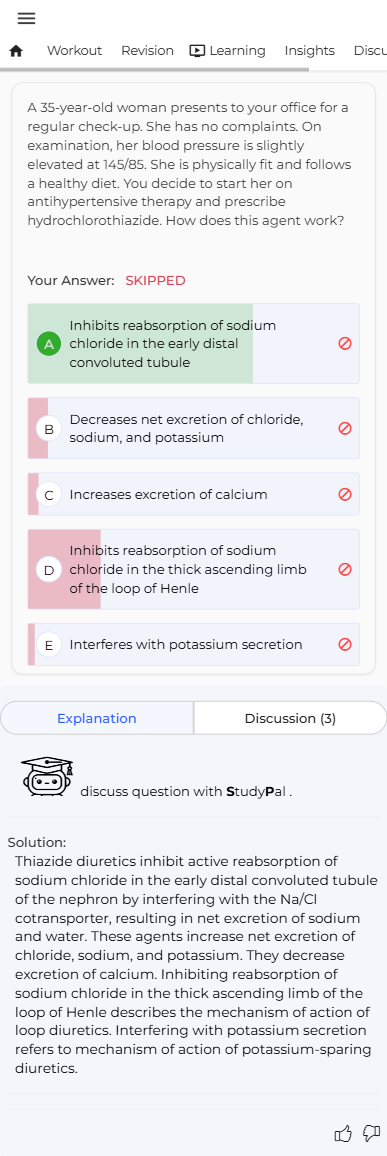Image resolution: width=387 pixels, height=1156 pixels.
Task: Switch to the Explanation tab
Action: (97, 718)
